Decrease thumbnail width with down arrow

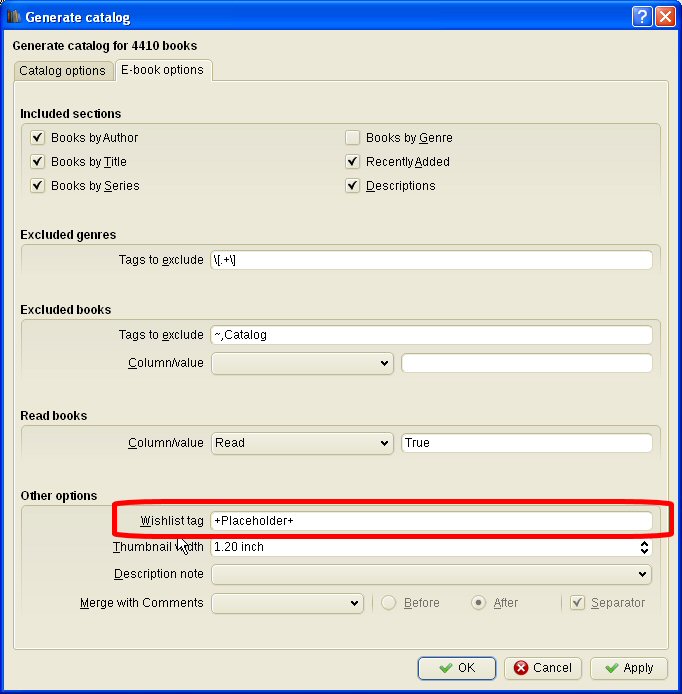point(644,551)
